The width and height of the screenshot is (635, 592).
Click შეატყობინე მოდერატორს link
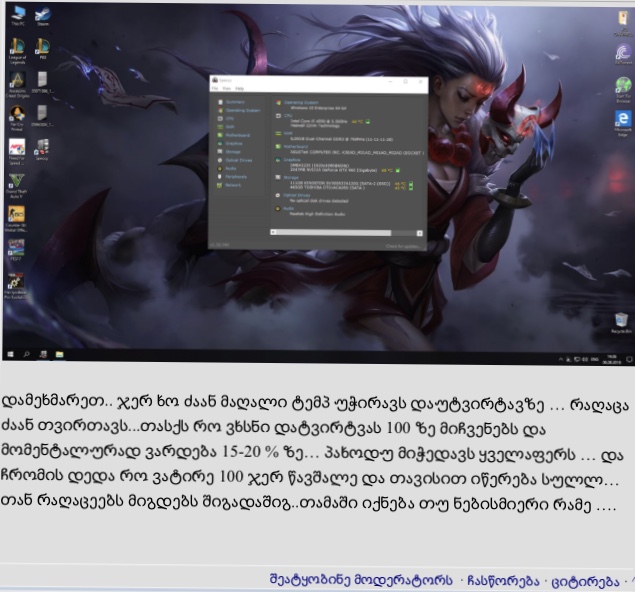click(361, 580)
